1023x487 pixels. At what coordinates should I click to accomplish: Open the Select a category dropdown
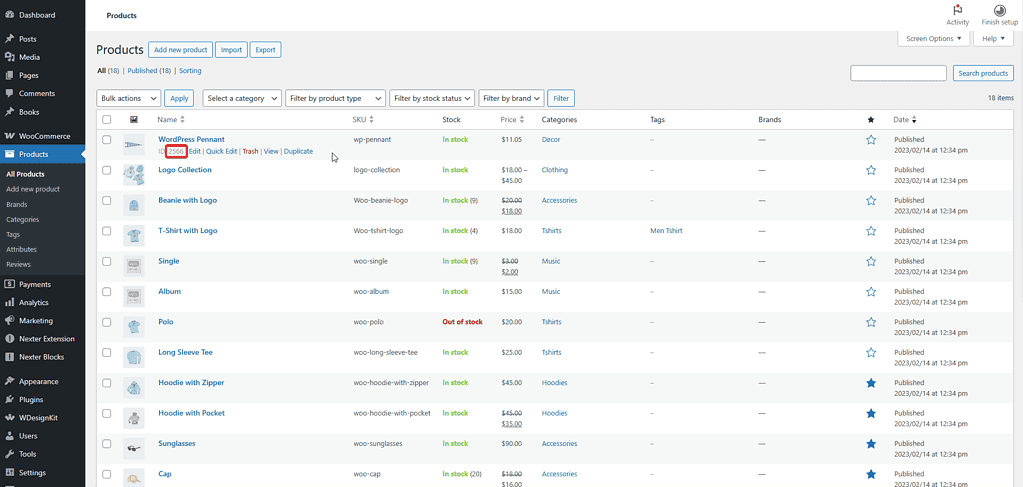(242, 99)
